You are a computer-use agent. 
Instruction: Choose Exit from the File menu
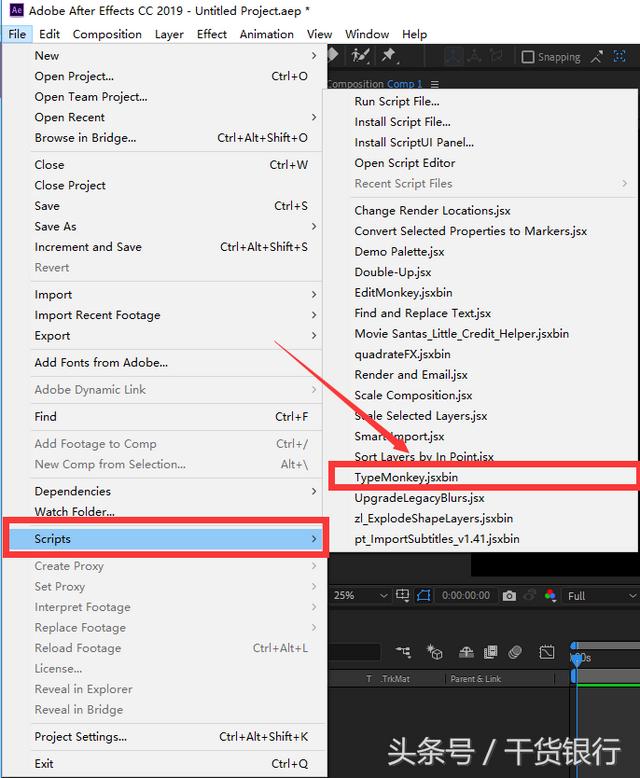164,764
